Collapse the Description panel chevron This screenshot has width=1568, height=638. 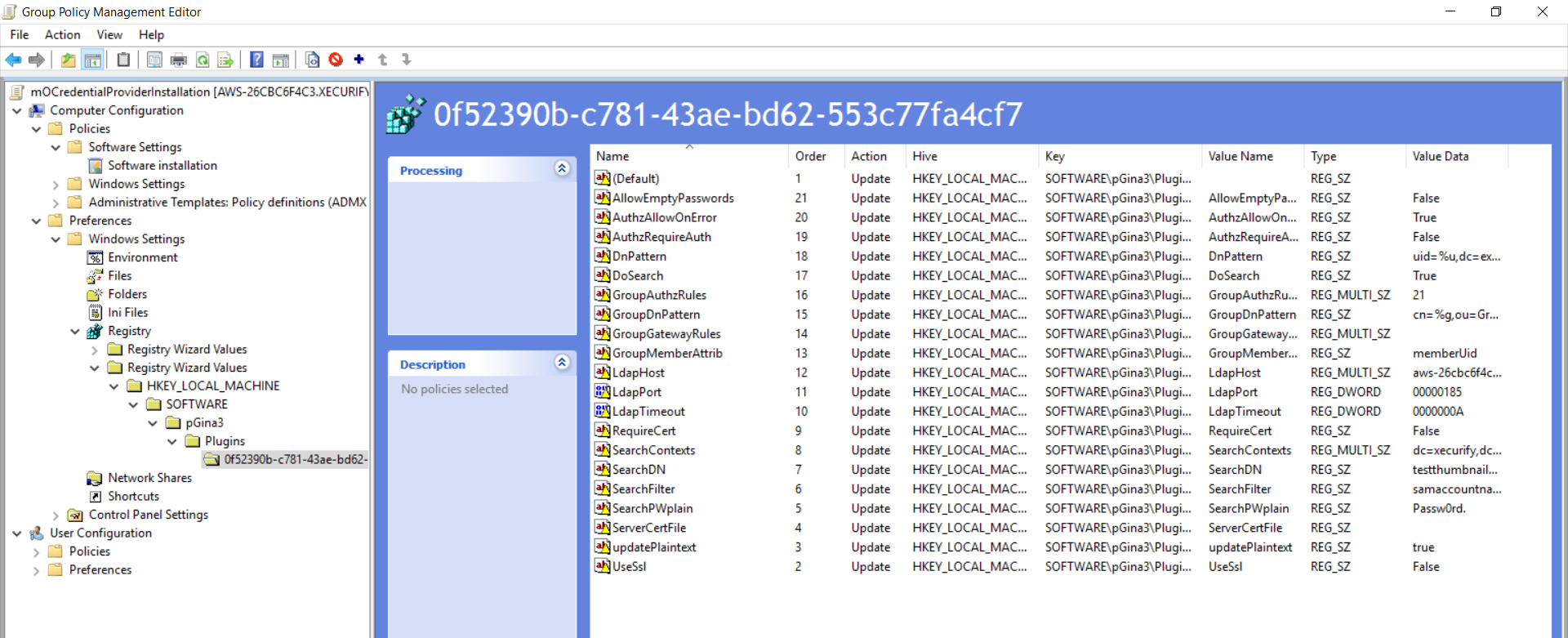[x=562, y=362]
